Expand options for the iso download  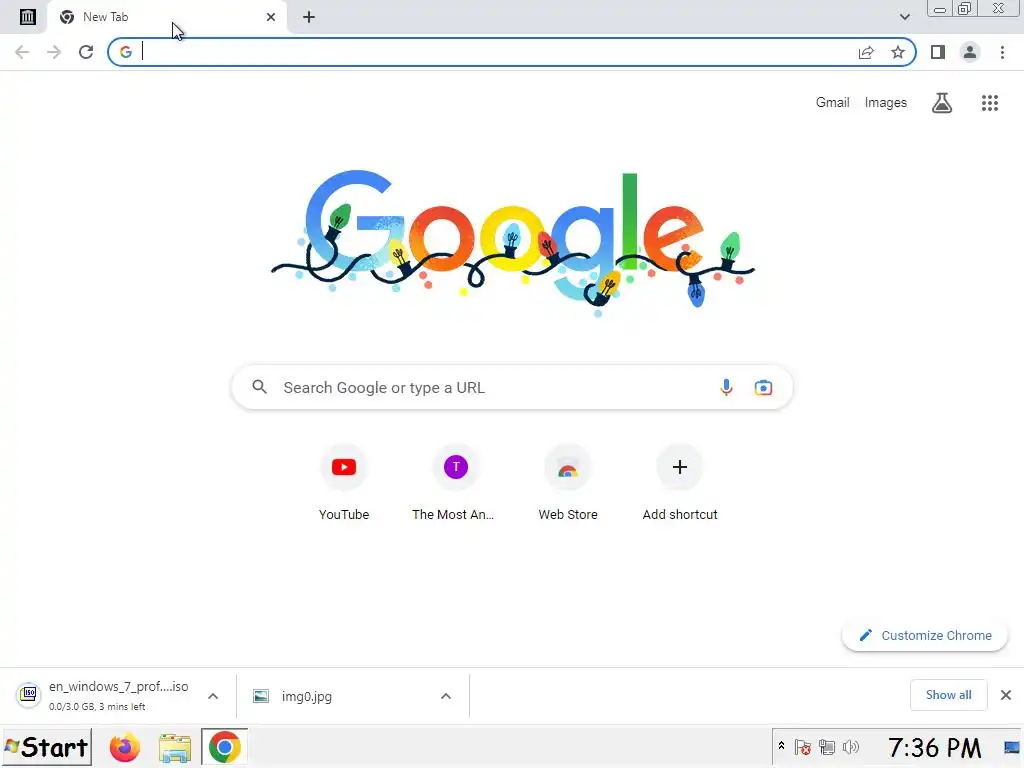coord(213,696)
